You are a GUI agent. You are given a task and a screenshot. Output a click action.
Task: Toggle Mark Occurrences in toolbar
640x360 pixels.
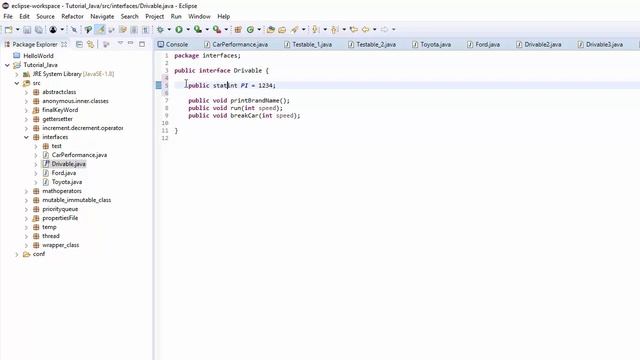pos(100,29)
